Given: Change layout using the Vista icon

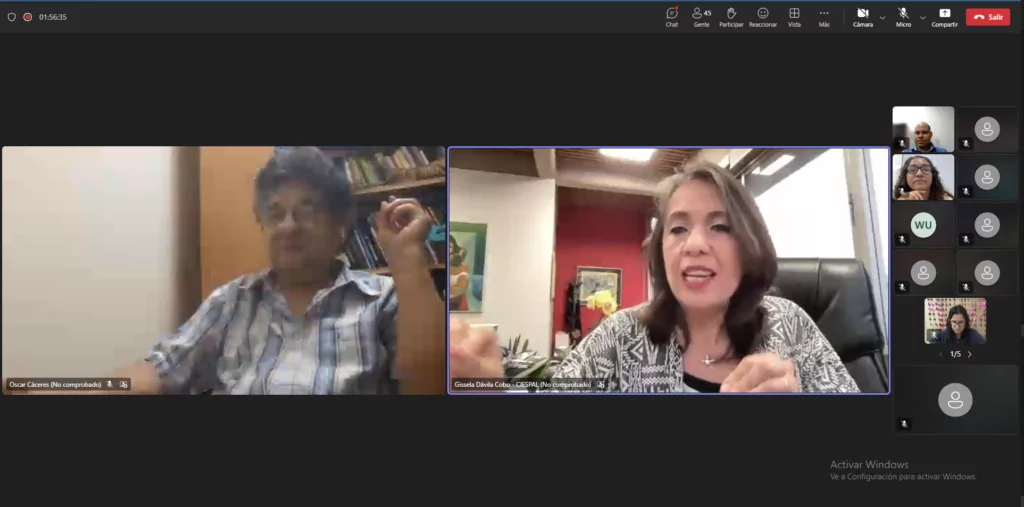Looking at the screenshot, I should [794, 16].
